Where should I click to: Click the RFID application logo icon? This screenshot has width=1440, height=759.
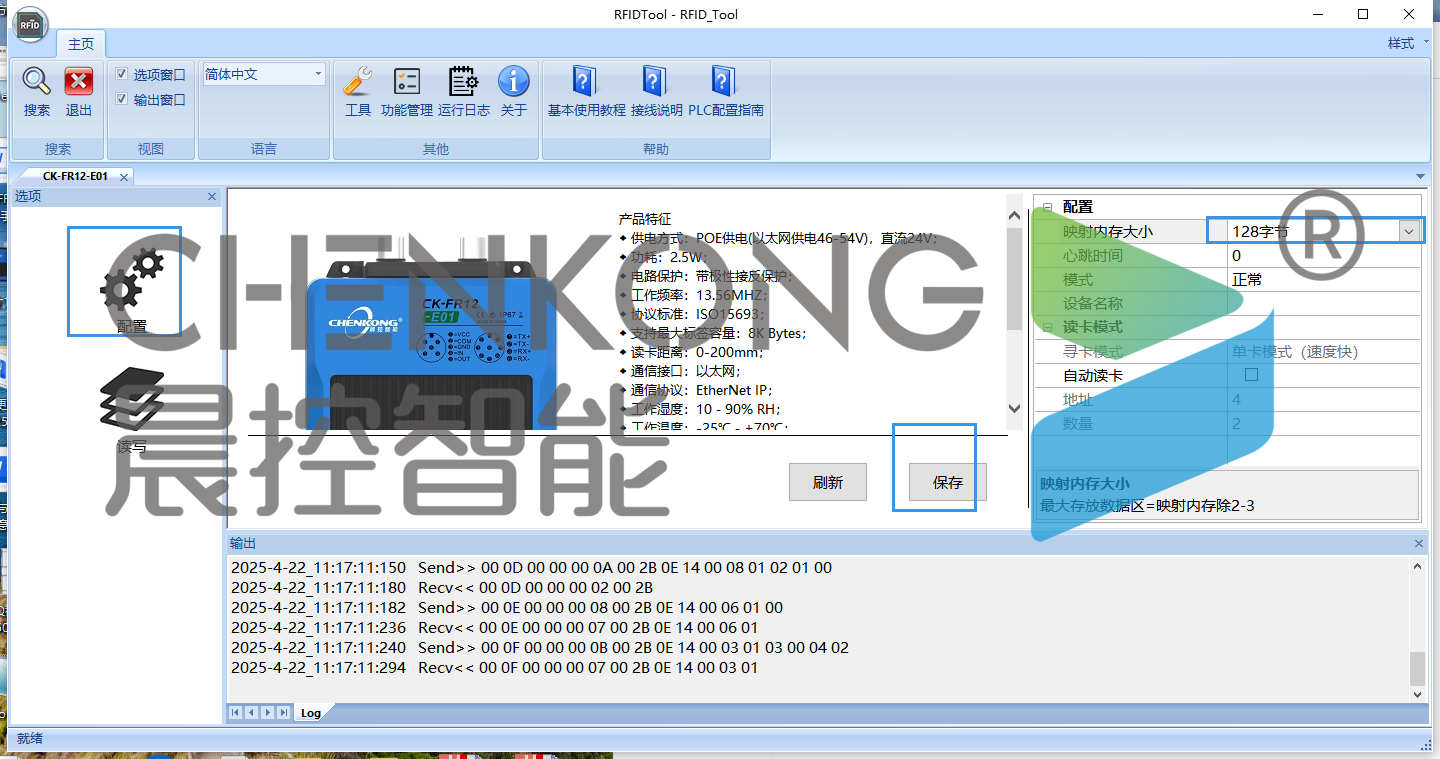pos(29,25)
